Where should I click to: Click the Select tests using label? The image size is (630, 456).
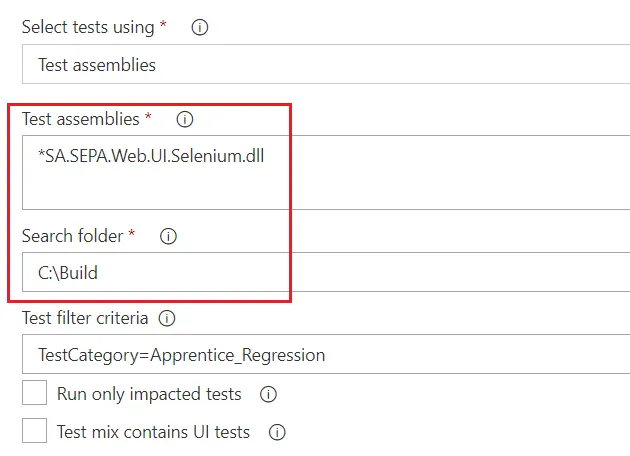coord(88,28)
